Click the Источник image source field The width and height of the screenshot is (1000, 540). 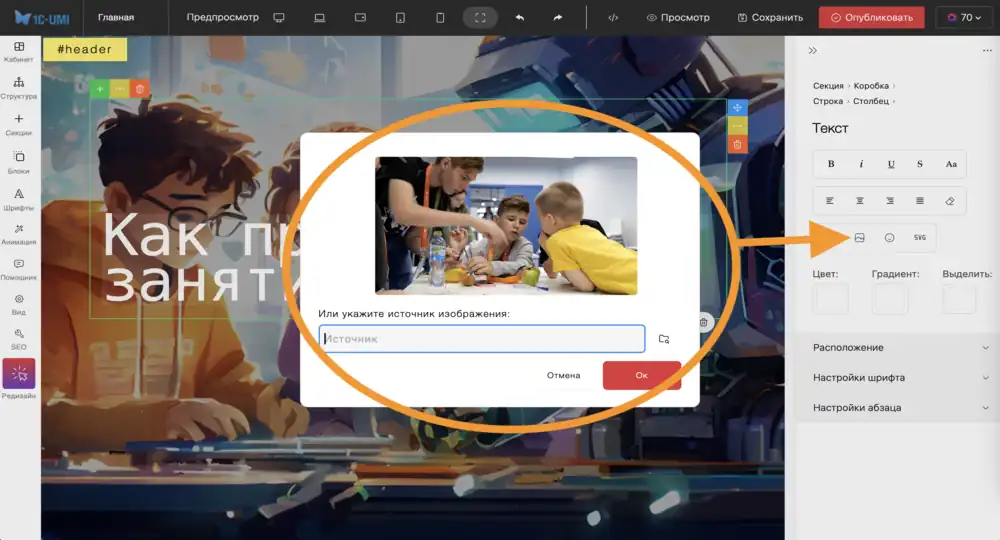482,340
